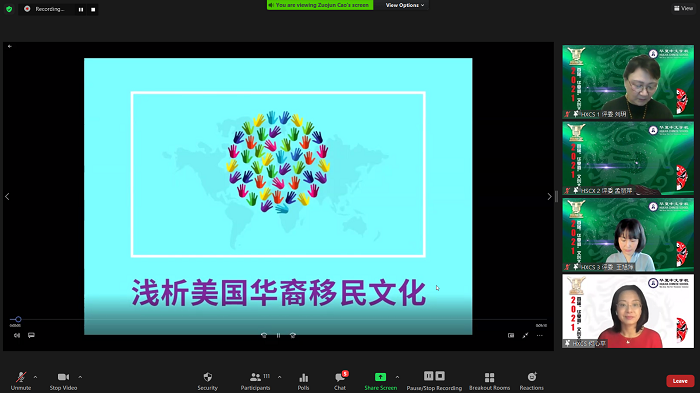Unmute the microphone
700x393 pixels.
coord(21,381)
